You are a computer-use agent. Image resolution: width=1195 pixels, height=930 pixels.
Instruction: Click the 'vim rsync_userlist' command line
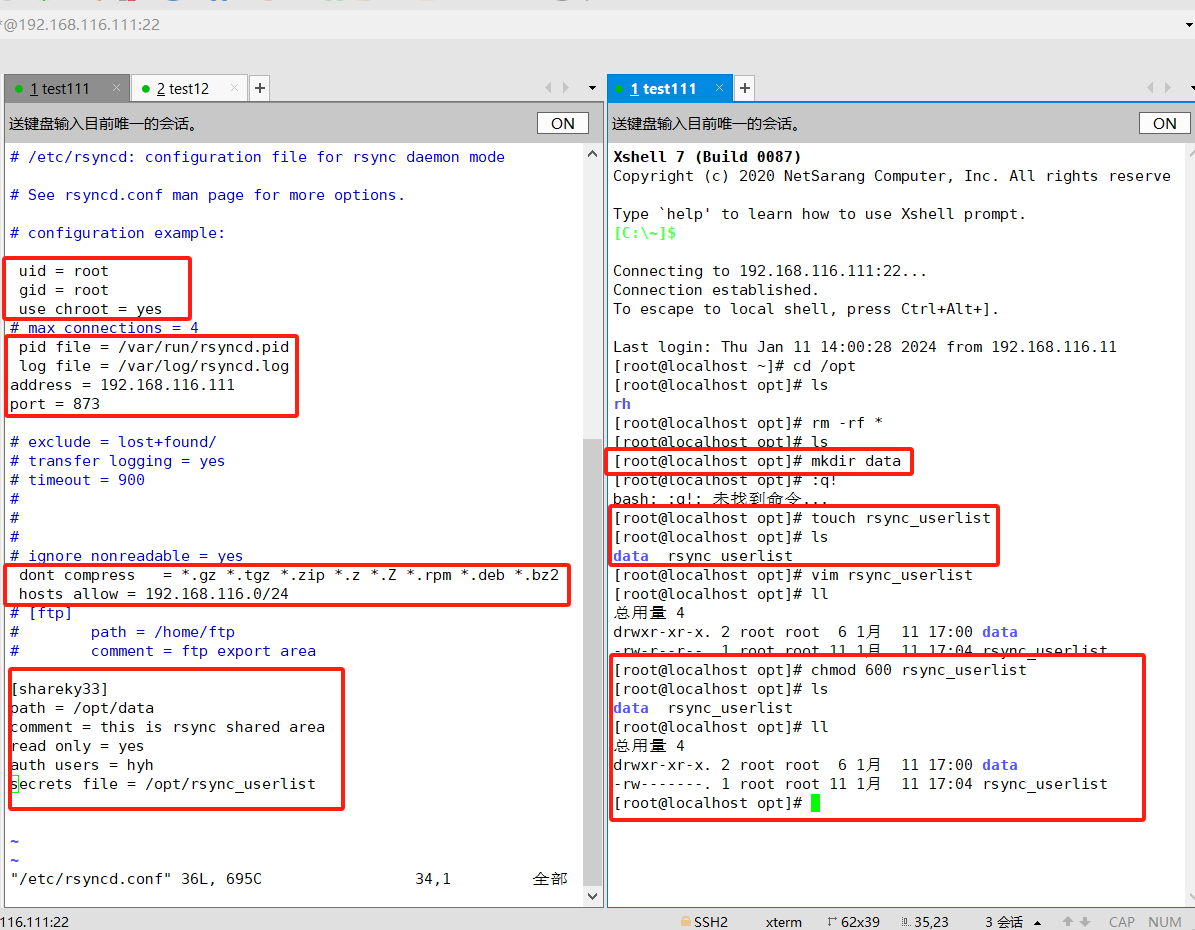click(793, 575)
